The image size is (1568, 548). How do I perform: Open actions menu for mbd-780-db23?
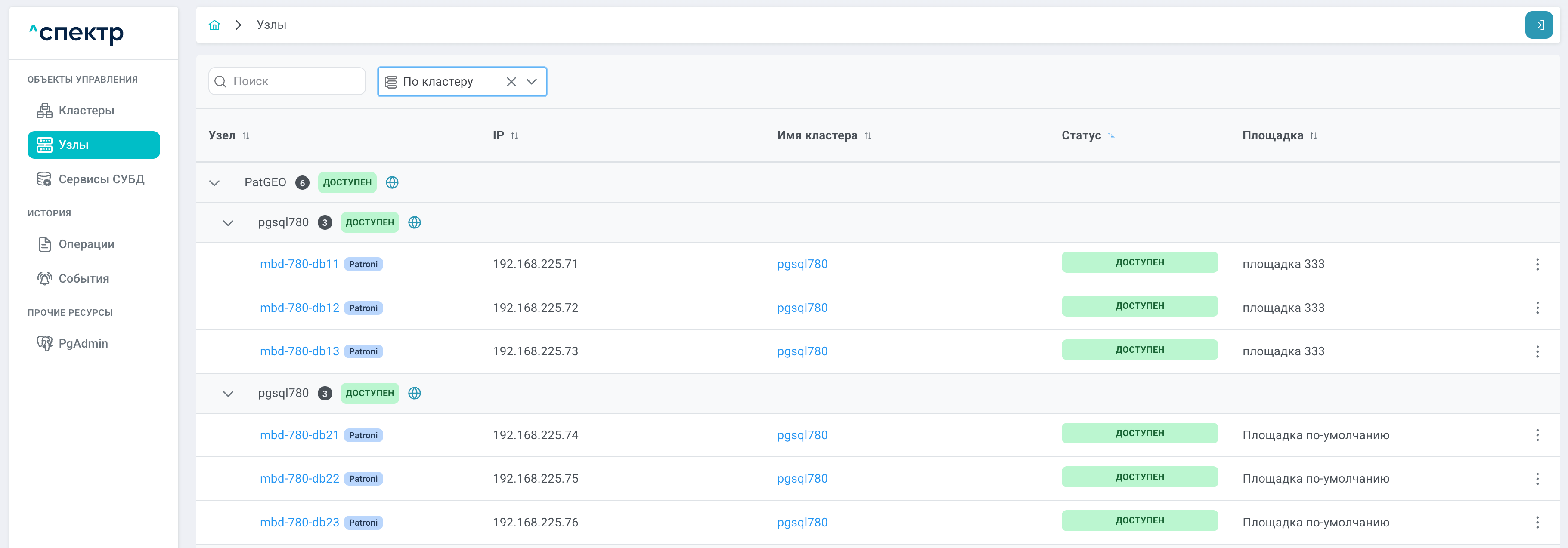[1537, 523]
